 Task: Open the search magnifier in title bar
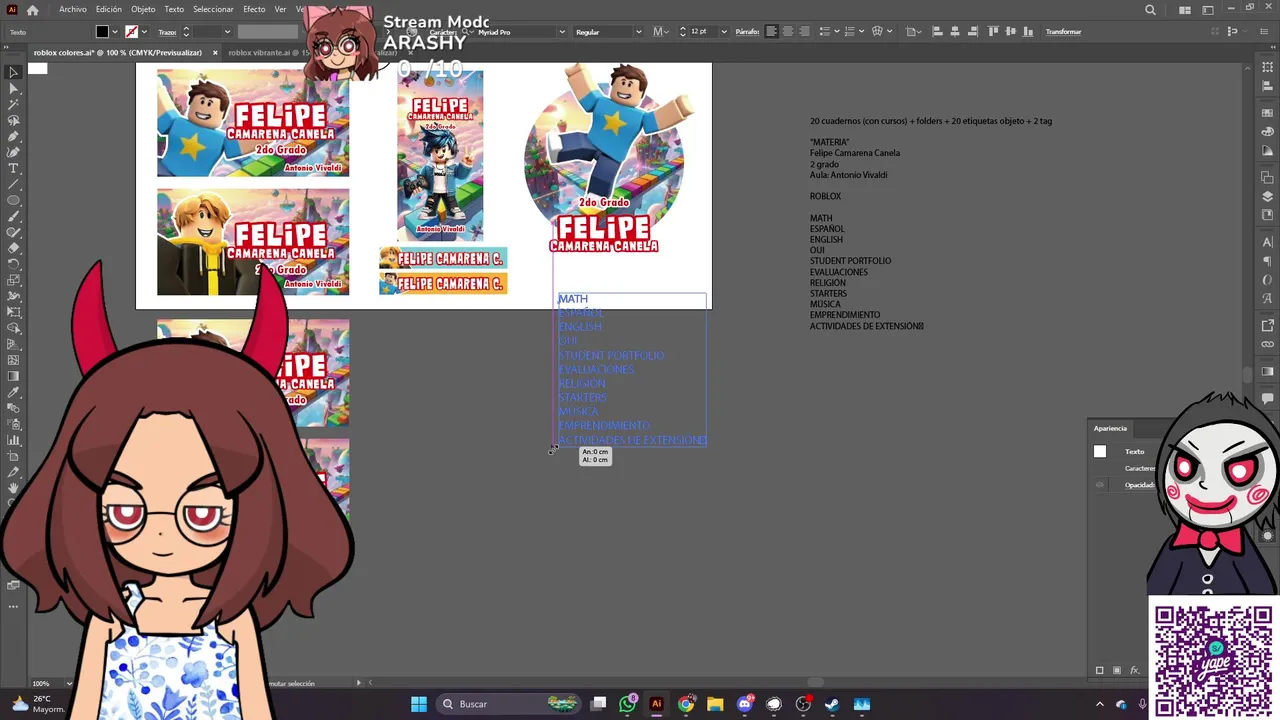(1150, 10)
